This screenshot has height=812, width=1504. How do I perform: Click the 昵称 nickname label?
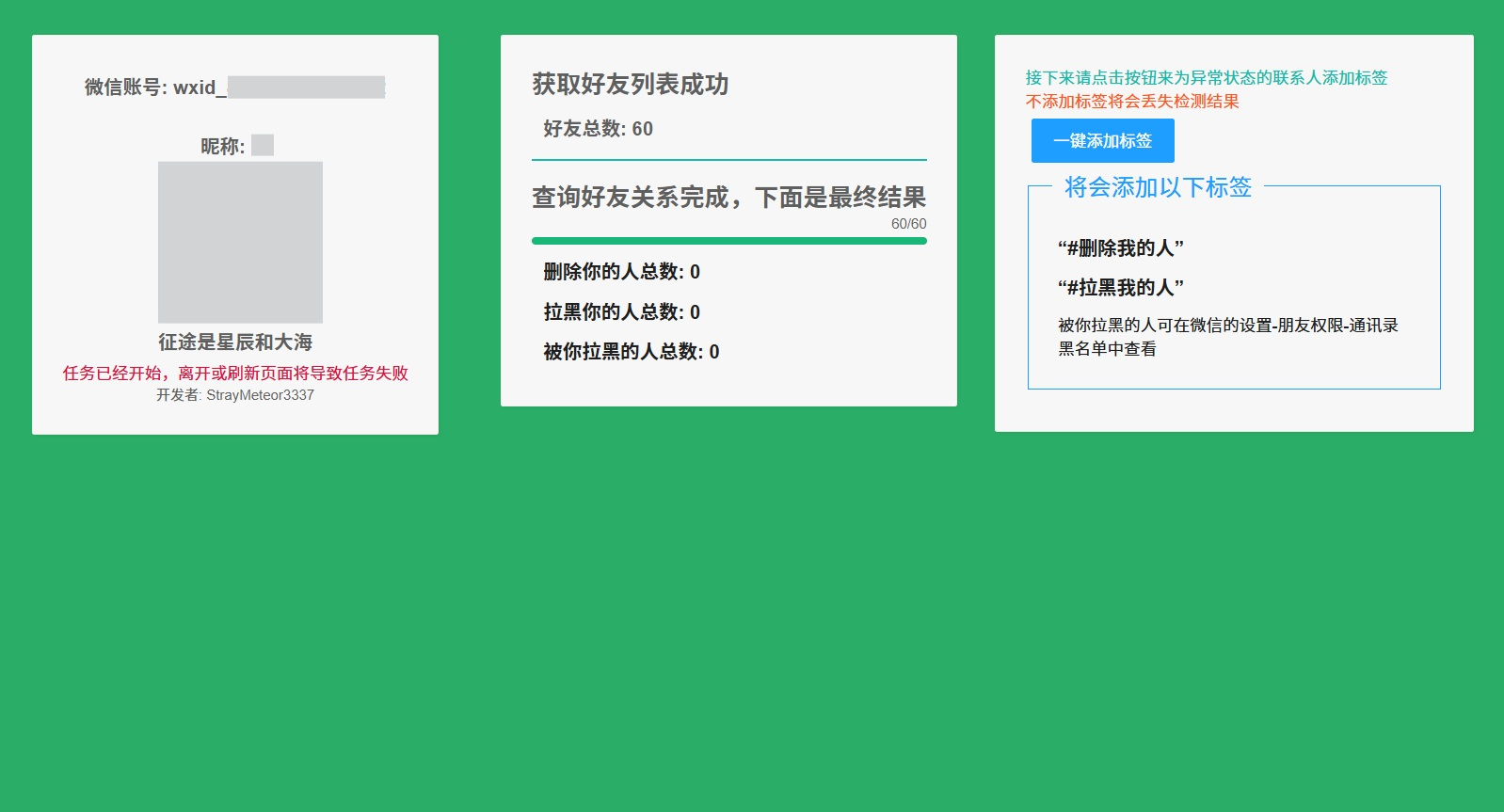tap(223, 146)
